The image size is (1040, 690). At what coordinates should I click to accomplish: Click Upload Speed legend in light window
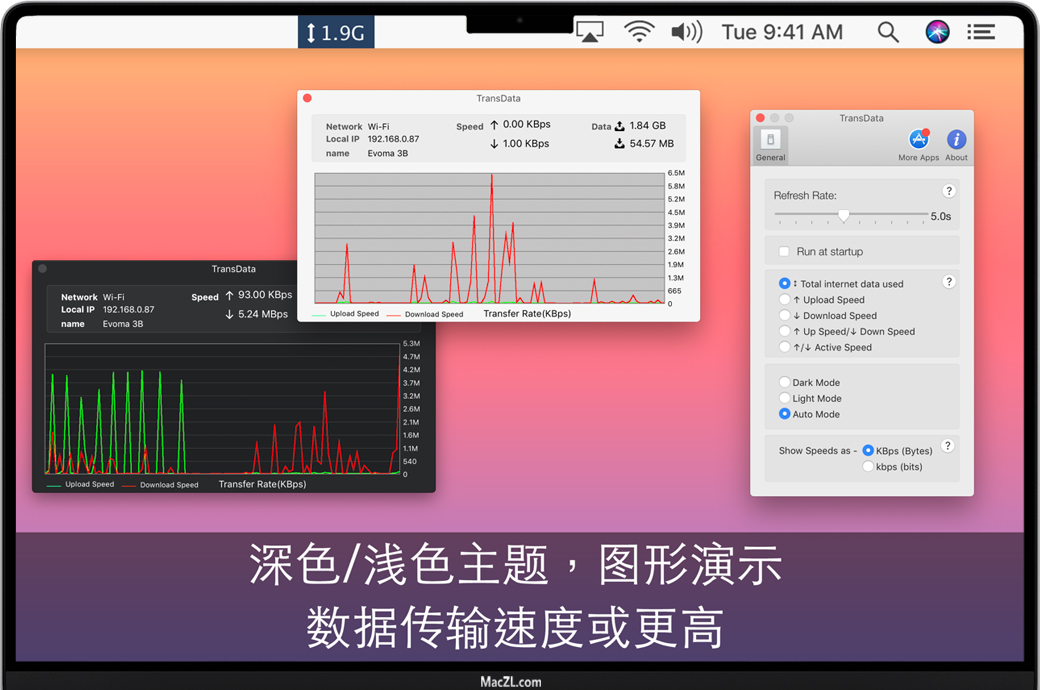354,314
